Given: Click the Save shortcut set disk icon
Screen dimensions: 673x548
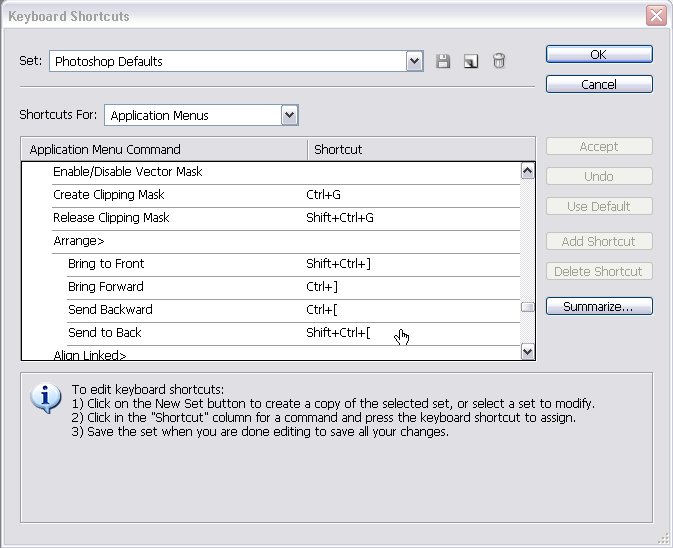Looking at the screenshot, I should tap(443, 61).
